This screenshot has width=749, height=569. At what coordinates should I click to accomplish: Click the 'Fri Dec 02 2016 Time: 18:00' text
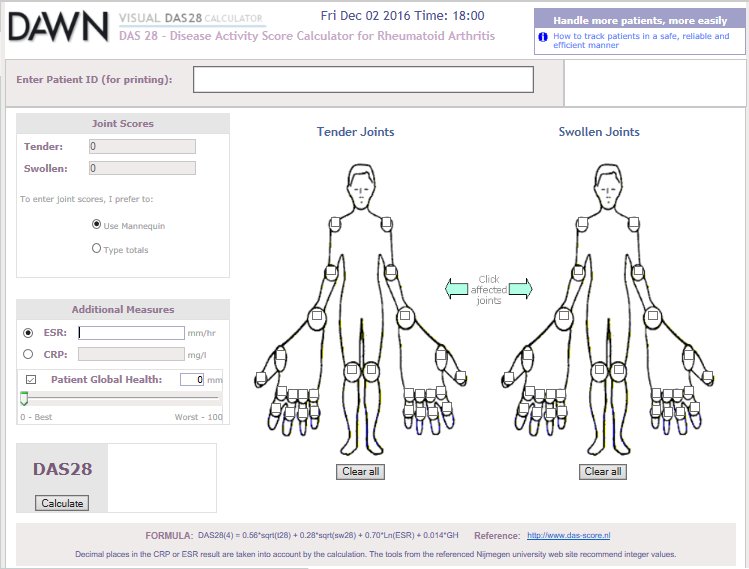pos(402,16)
